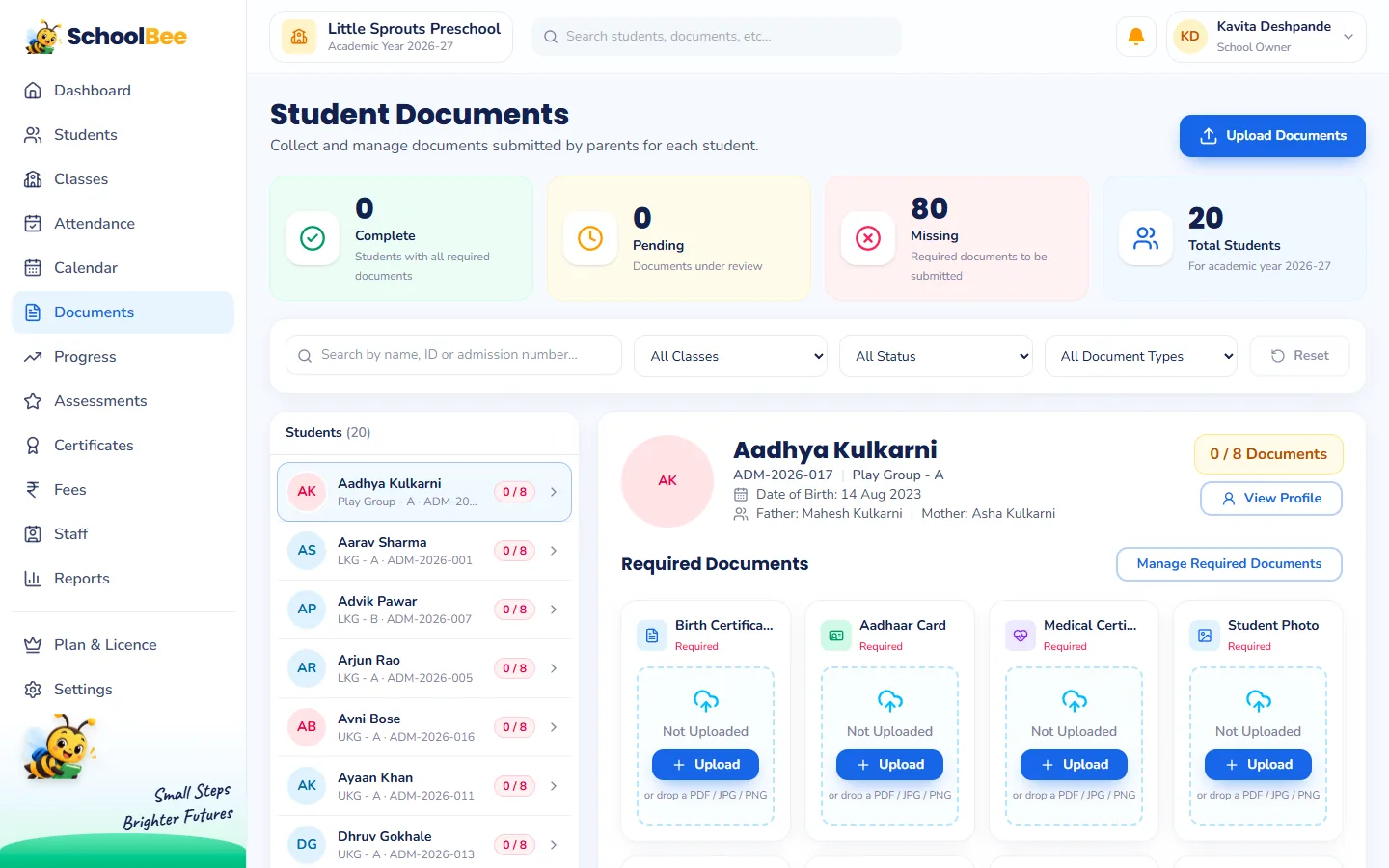The height and width of the screenshot is (868, 1389).
Task: Focus the search by name or ID field
Action: point(453,355)
